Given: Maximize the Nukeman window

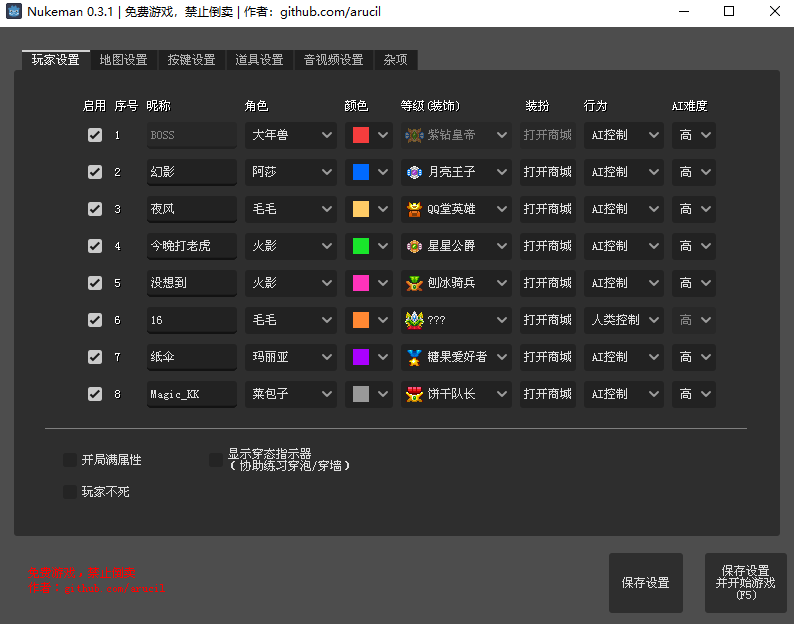Looking at the screenshot, I should pos(729,11).
